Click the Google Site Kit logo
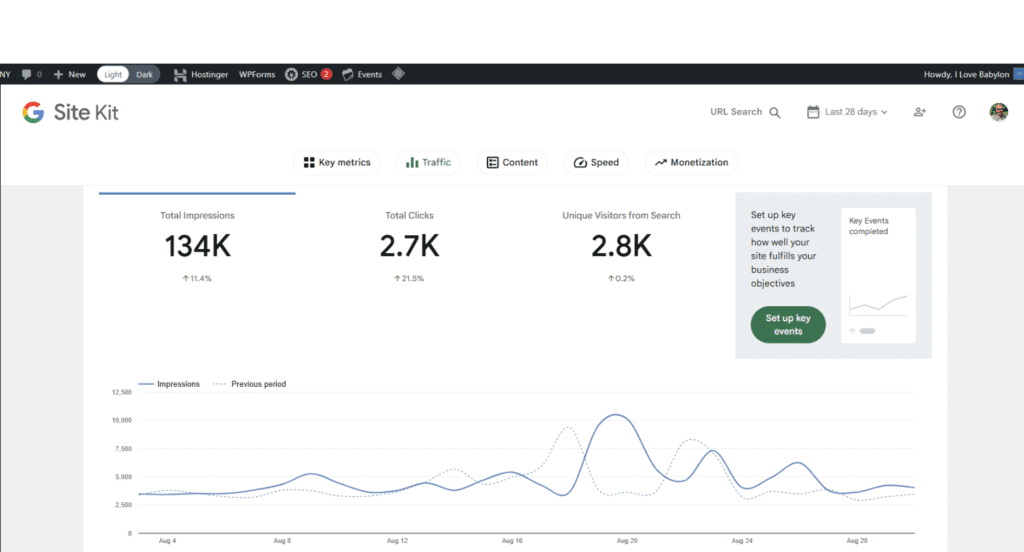 pyautogui.click(x=70, y=113)
